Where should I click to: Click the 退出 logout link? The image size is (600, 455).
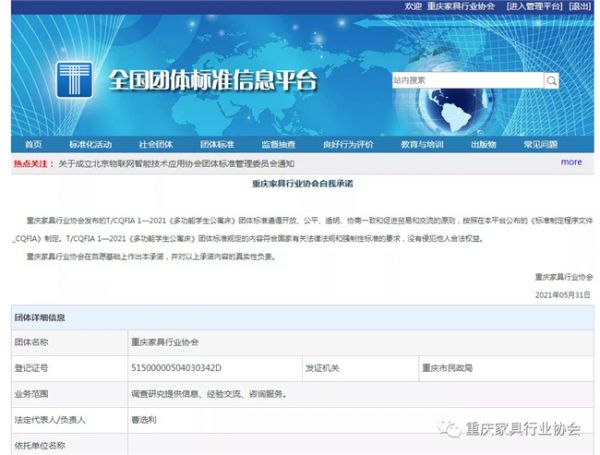[x=580, y=6]
